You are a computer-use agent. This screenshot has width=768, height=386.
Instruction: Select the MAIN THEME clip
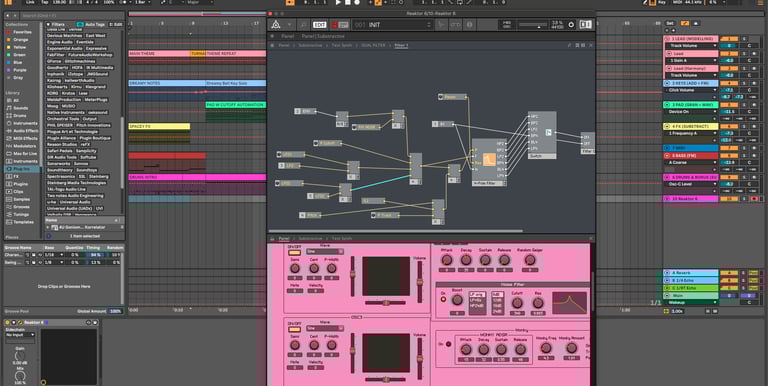point(159,53)
